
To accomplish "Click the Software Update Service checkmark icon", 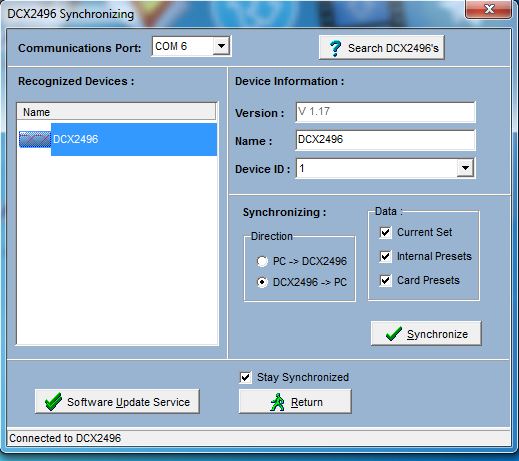I will [x=53, y=402].
